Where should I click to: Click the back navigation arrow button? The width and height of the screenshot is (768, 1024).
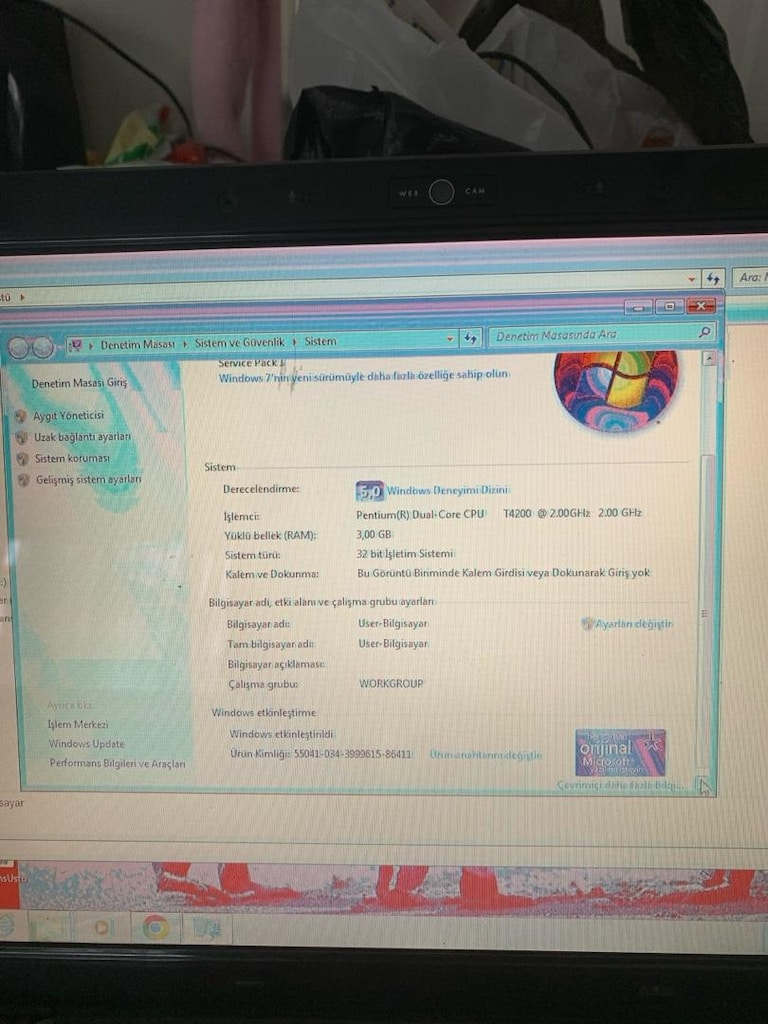pyautogui.click(x=18, y=348)
